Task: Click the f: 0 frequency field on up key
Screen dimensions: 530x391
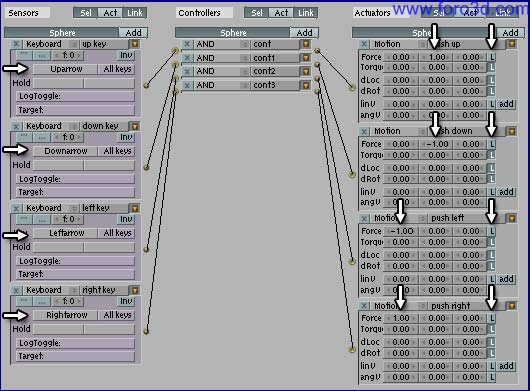Action: pyautogui.click(x=68, y=55)
